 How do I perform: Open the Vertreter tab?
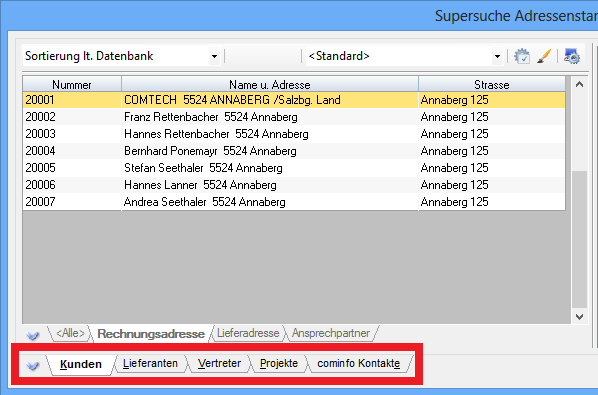[x=219, y=363]
